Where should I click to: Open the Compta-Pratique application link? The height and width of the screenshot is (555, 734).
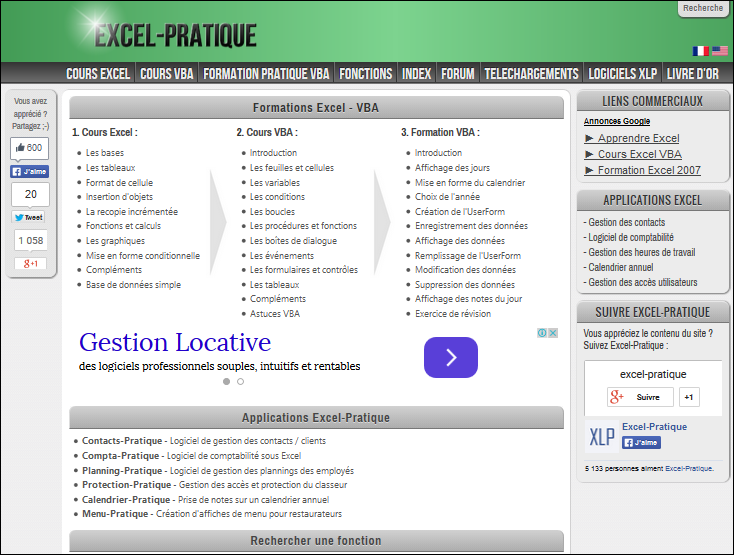pos(120,456)
